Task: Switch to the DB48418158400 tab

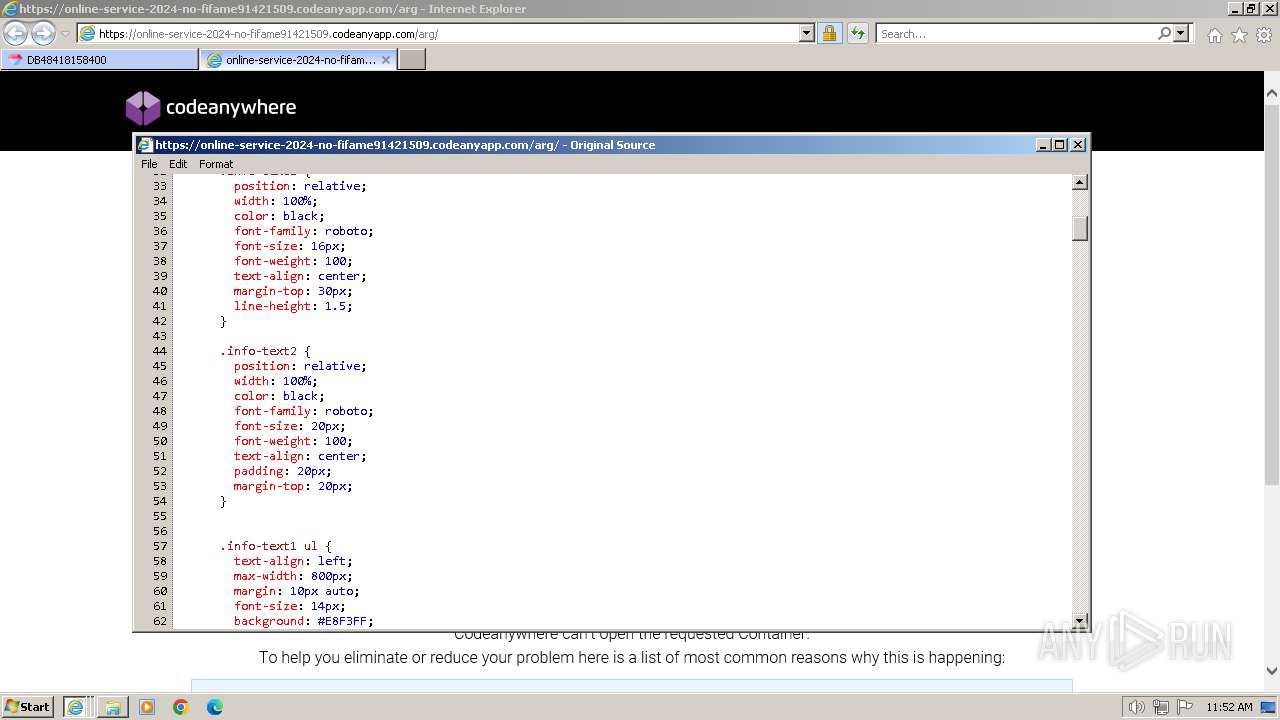Action: pos(100,60)
